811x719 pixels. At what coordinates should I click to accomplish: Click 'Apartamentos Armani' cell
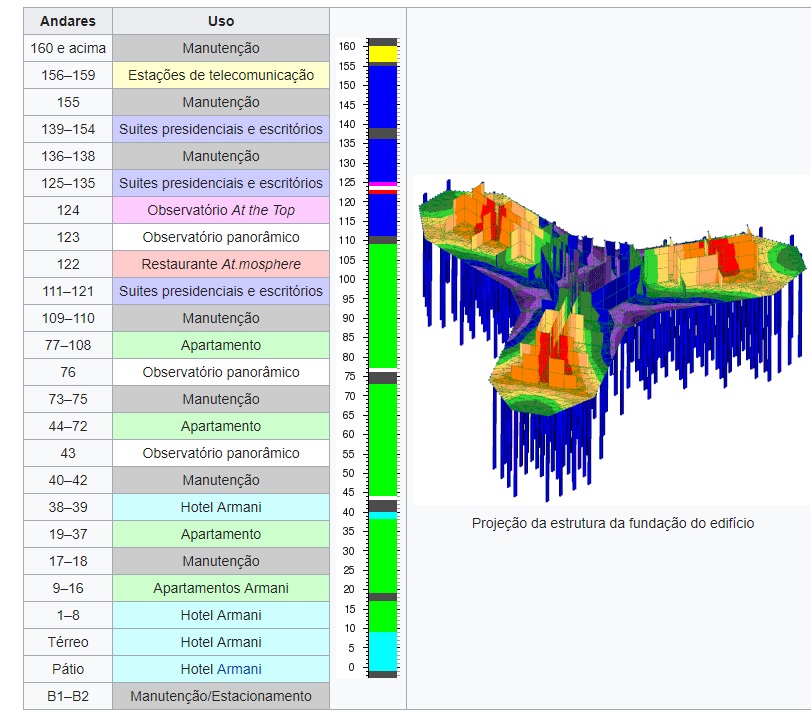(221, 588)
